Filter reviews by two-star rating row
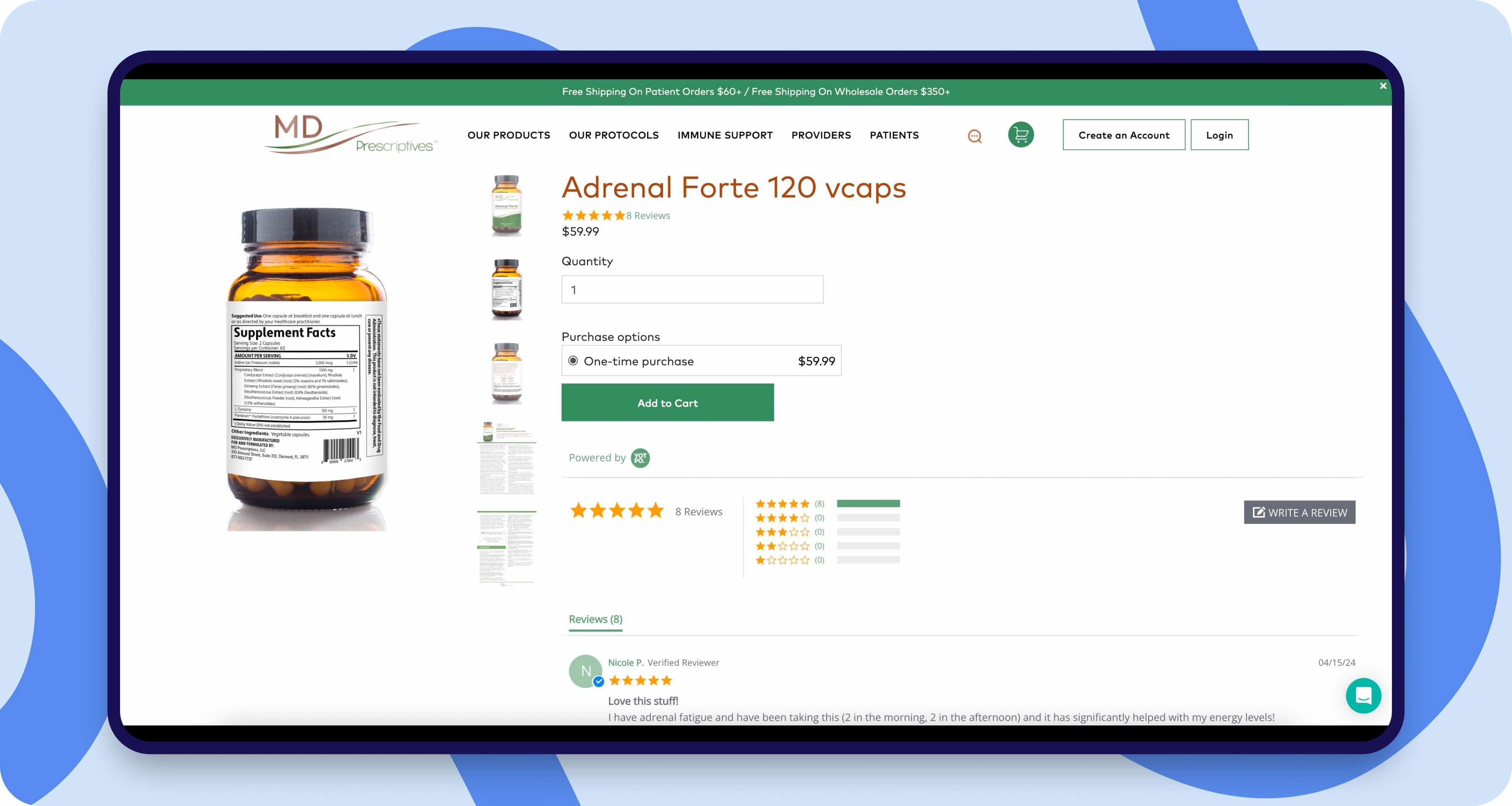 tap(827, 546)
